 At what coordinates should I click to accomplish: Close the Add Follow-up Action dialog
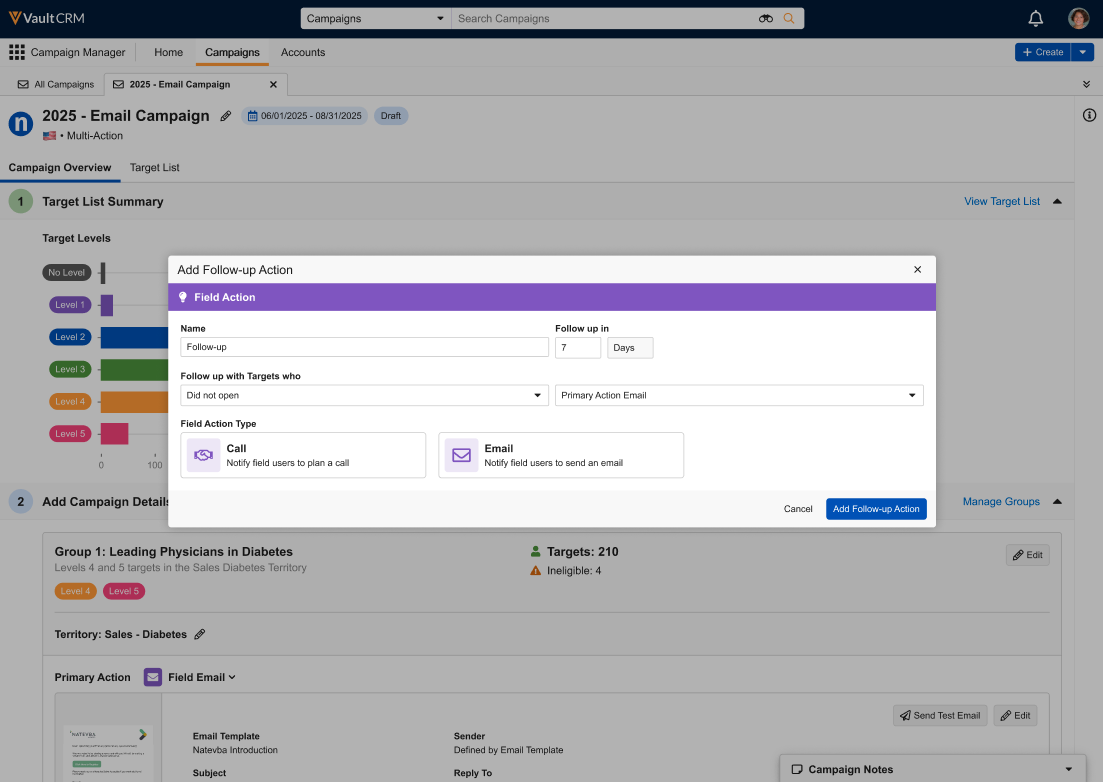click(918, 270)
